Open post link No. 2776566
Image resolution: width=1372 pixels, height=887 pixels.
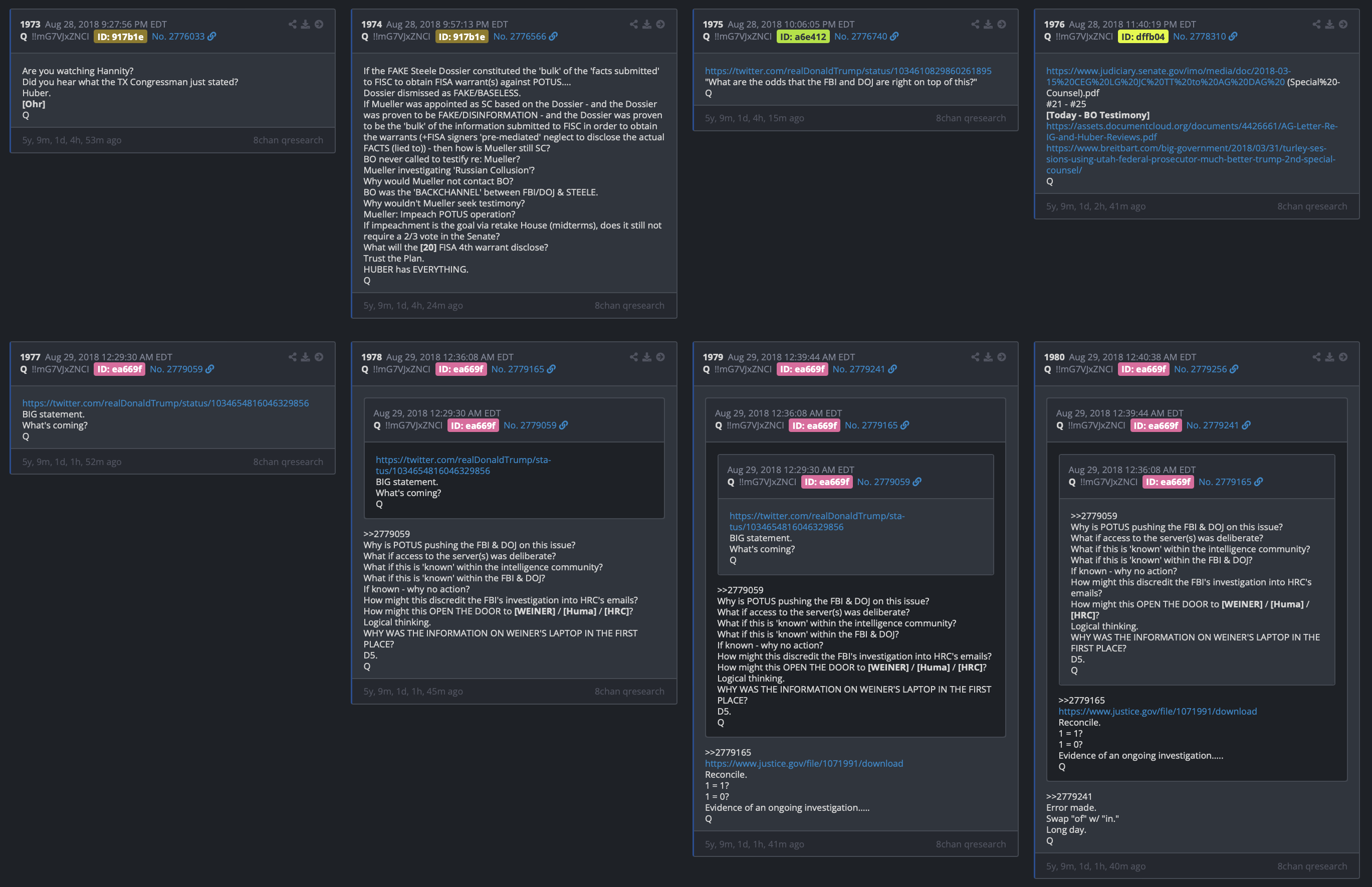(x=525, y=36)
